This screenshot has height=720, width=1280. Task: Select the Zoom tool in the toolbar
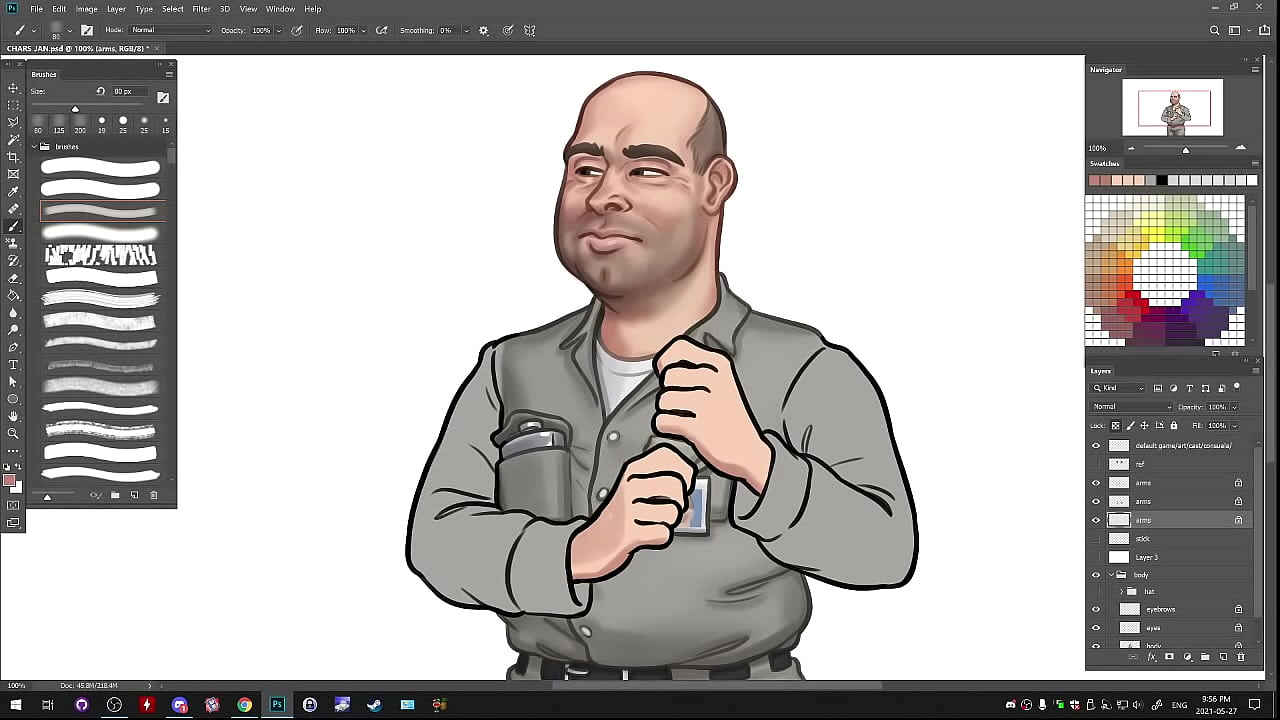(x=13, y=433)
